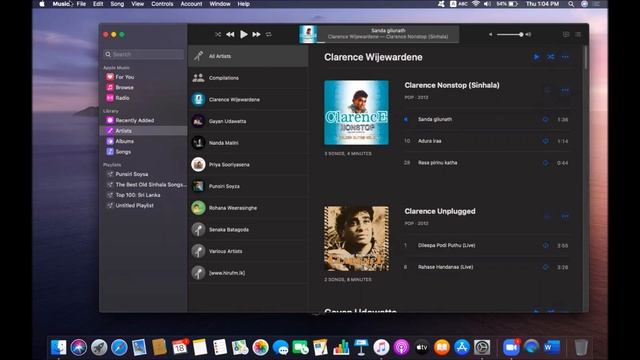Viewport: 640px width, 360px height.
Task: Select Various Artists entry
Action: click(248, 251)
